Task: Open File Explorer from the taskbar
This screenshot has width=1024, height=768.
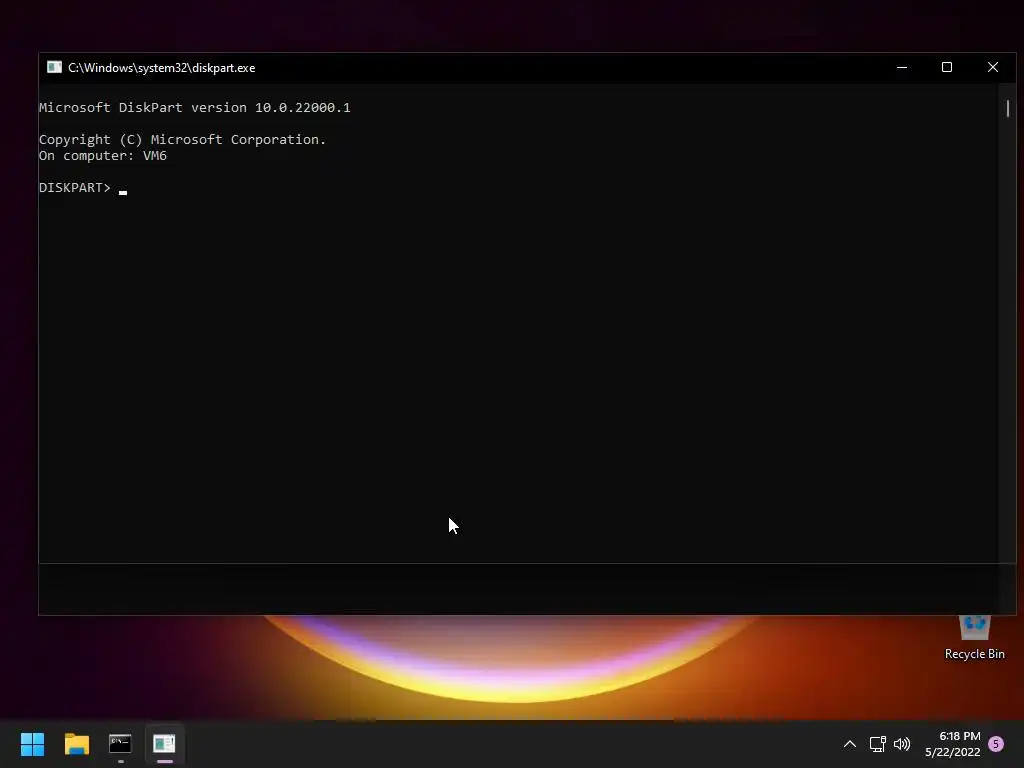Action: (x=76, y=743)
